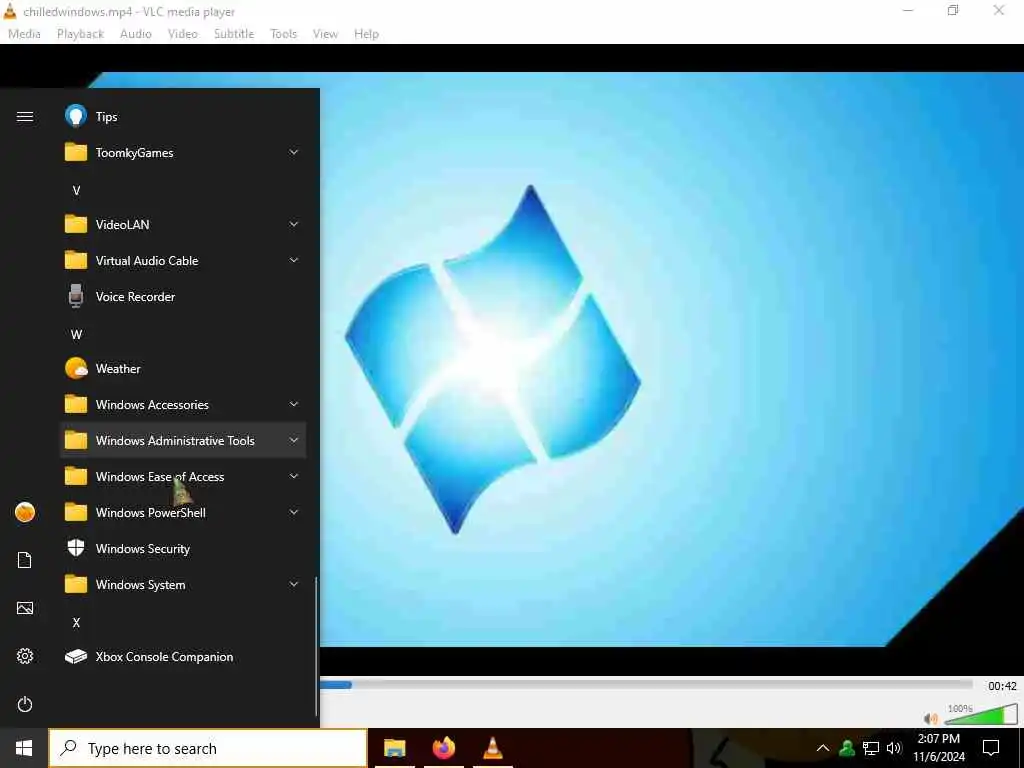Click the X letter header
Screen dimensions: 1024x768
[76, 622]
